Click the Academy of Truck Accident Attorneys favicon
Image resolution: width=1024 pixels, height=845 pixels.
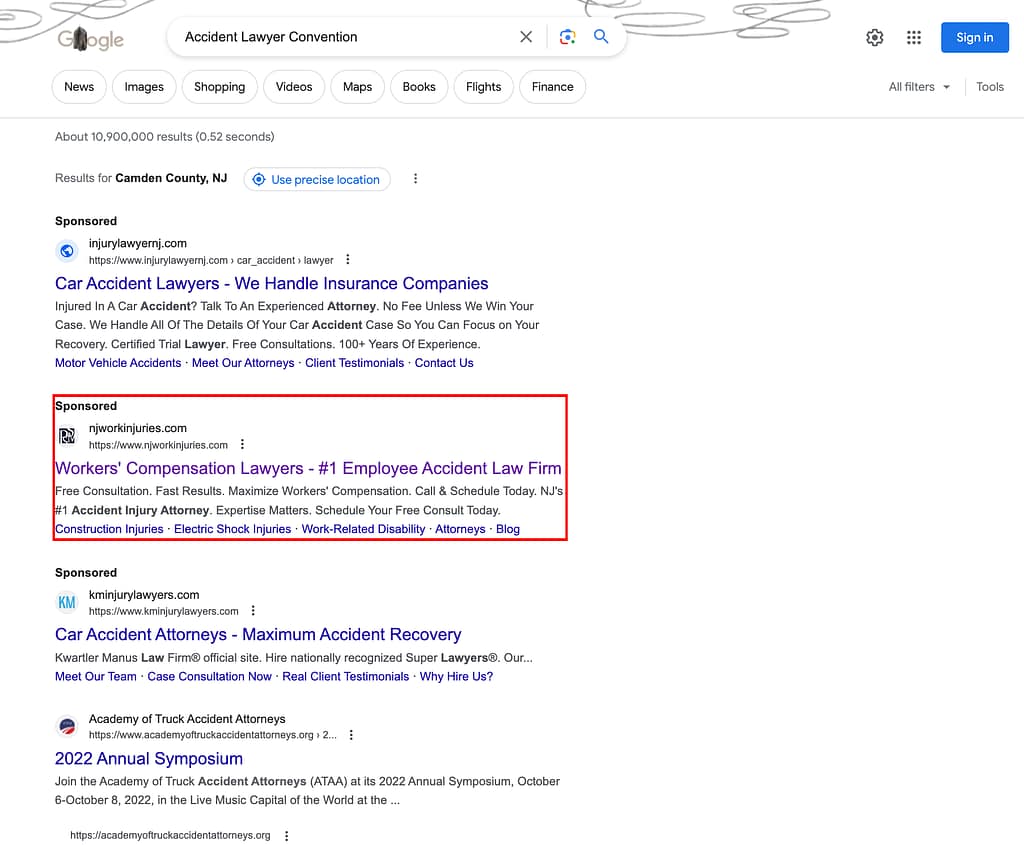(67, 726)
